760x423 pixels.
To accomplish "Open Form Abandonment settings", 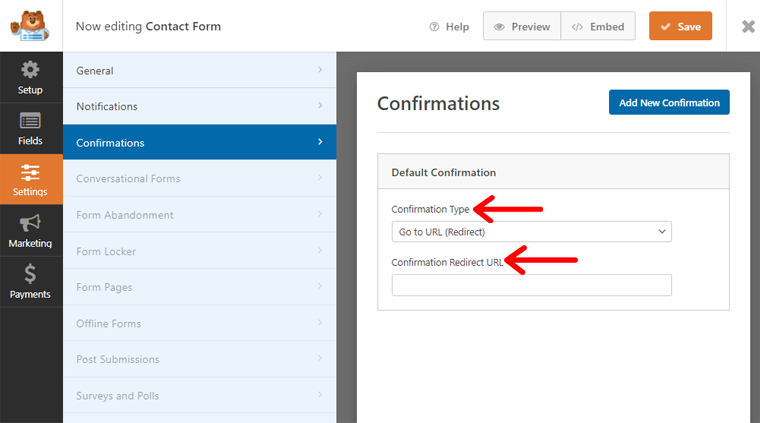I will pyautogui.click(x=199, y=215).
